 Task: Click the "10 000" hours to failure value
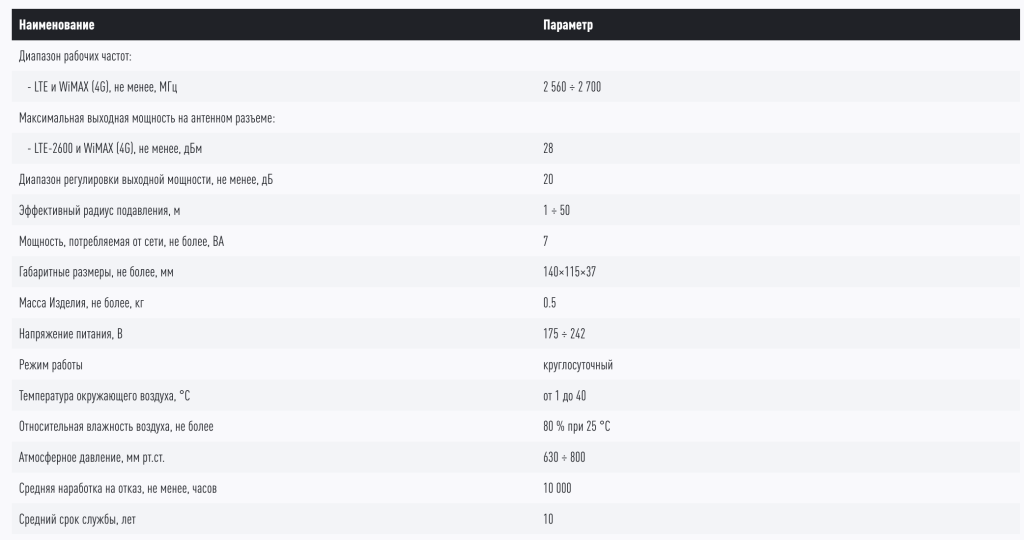[x=557, y=489]
